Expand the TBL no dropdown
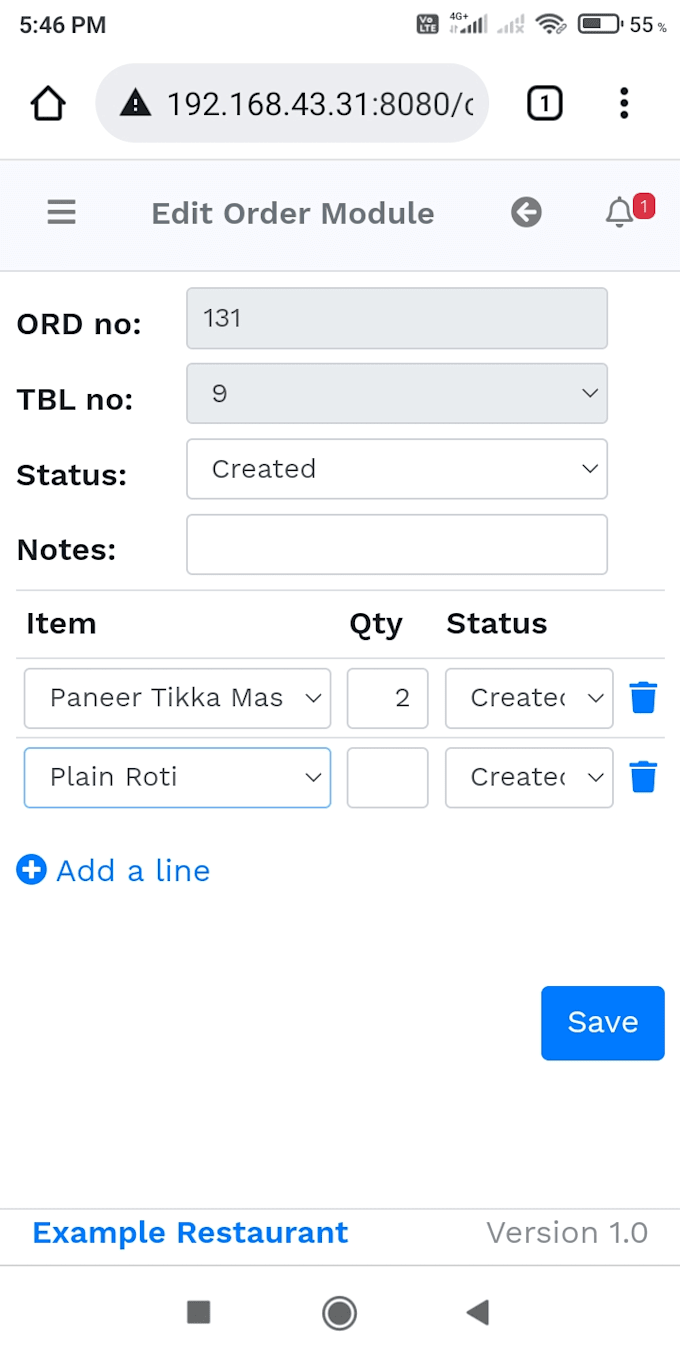 pyautogui.click(x=397, y=394)
